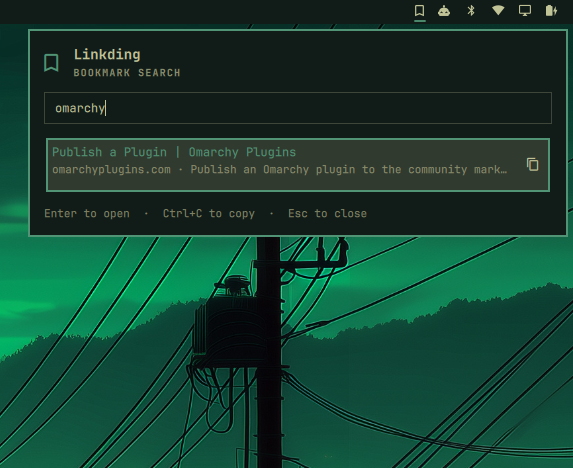573x468 pixels.
Task: Click the 'omarchyplugins.com' description line
Action: click(x=279, y=170)
